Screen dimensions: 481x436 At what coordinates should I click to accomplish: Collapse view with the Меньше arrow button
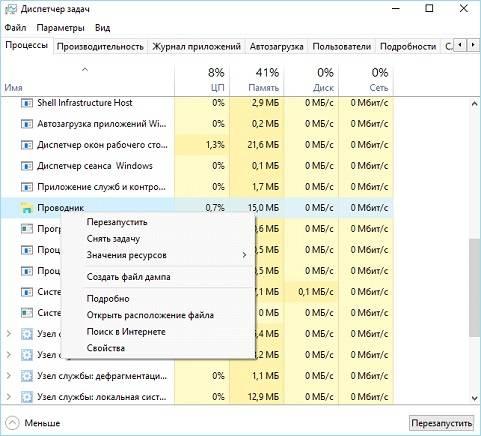click(x=13, y=423)
